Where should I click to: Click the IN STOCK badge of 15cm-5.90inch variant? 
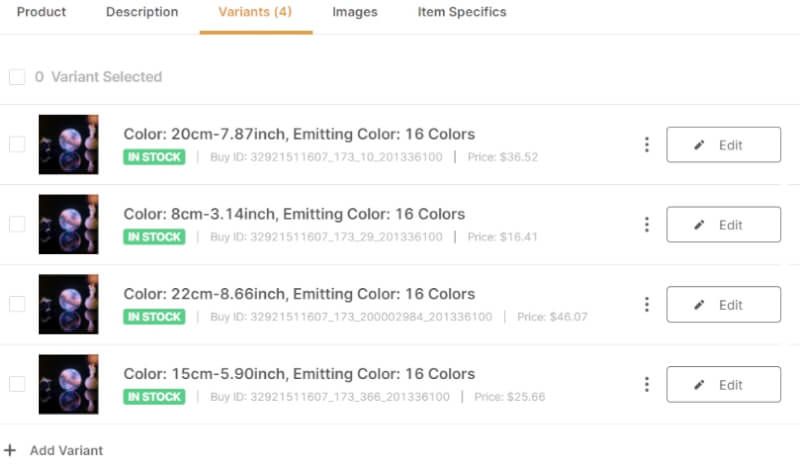(154, 396)
